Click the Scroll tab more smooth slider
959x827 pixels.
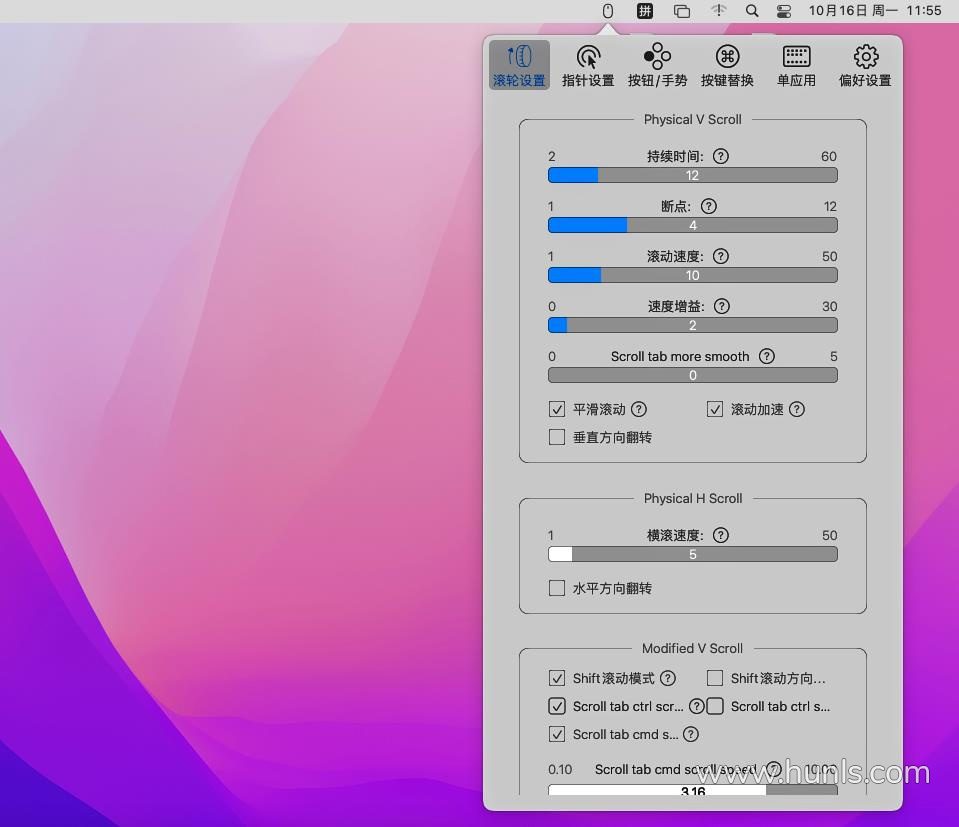[x=693, y=376]
